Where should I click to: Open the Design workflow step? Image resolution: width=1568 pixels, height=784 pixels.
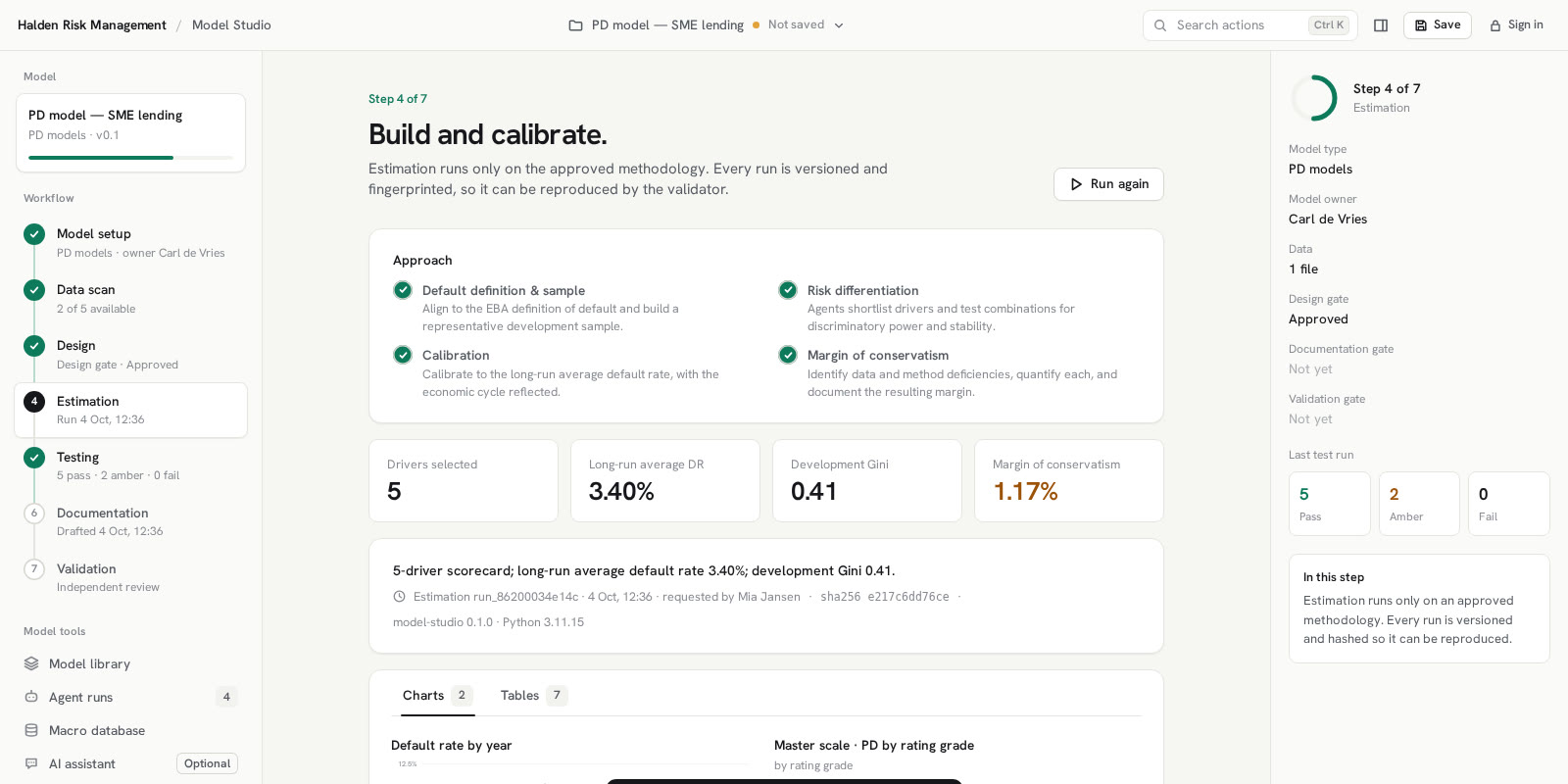(131, 355)
